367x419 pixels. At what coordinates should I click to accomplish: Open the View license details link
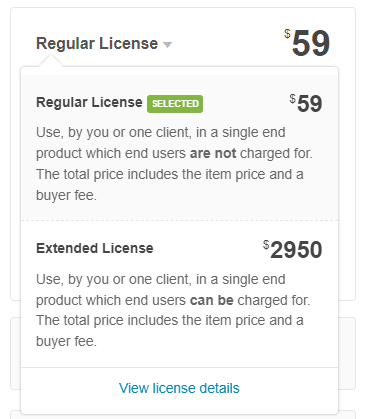tap(179, 388)
